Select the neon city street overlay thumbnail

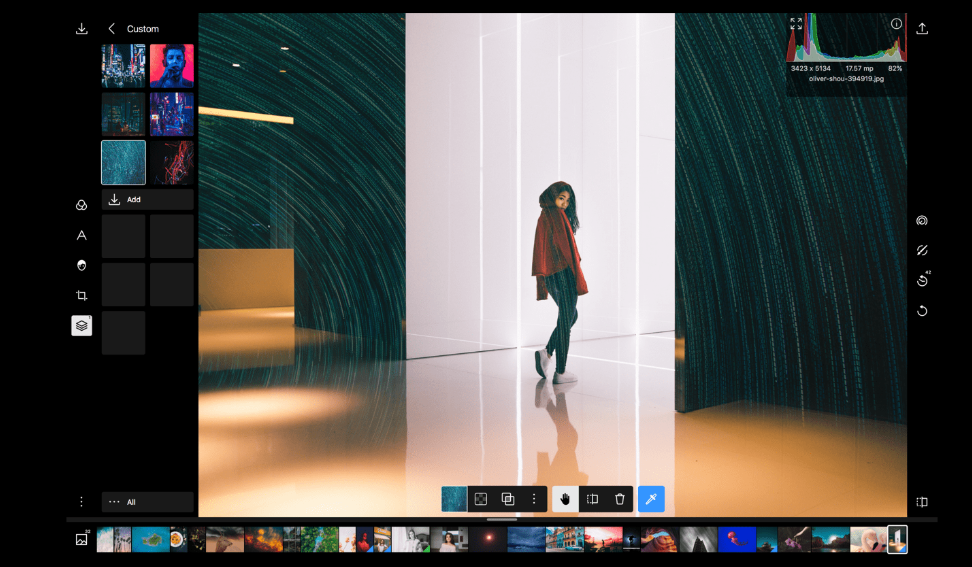(123, 66)
